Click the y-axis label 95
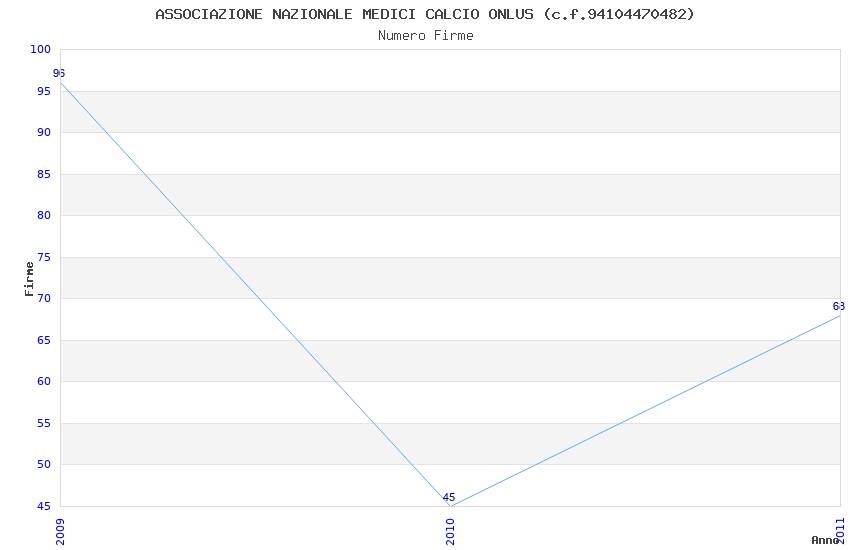 (44, 91)
